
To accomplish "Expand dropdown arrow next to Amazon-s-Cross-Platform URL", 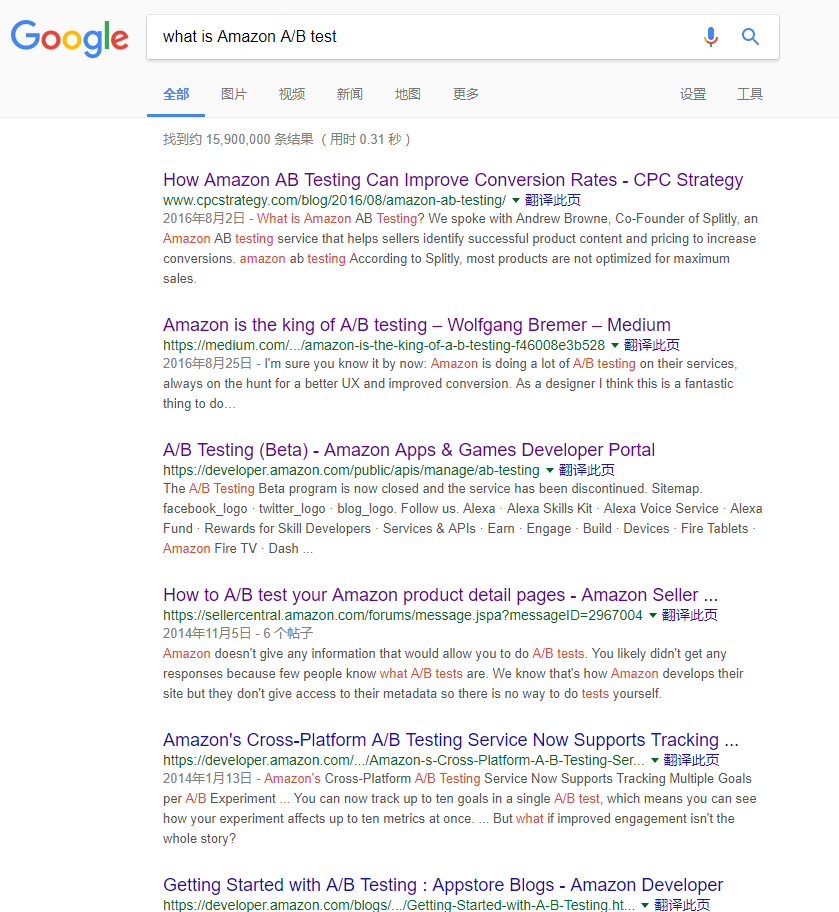I will 655,760.
